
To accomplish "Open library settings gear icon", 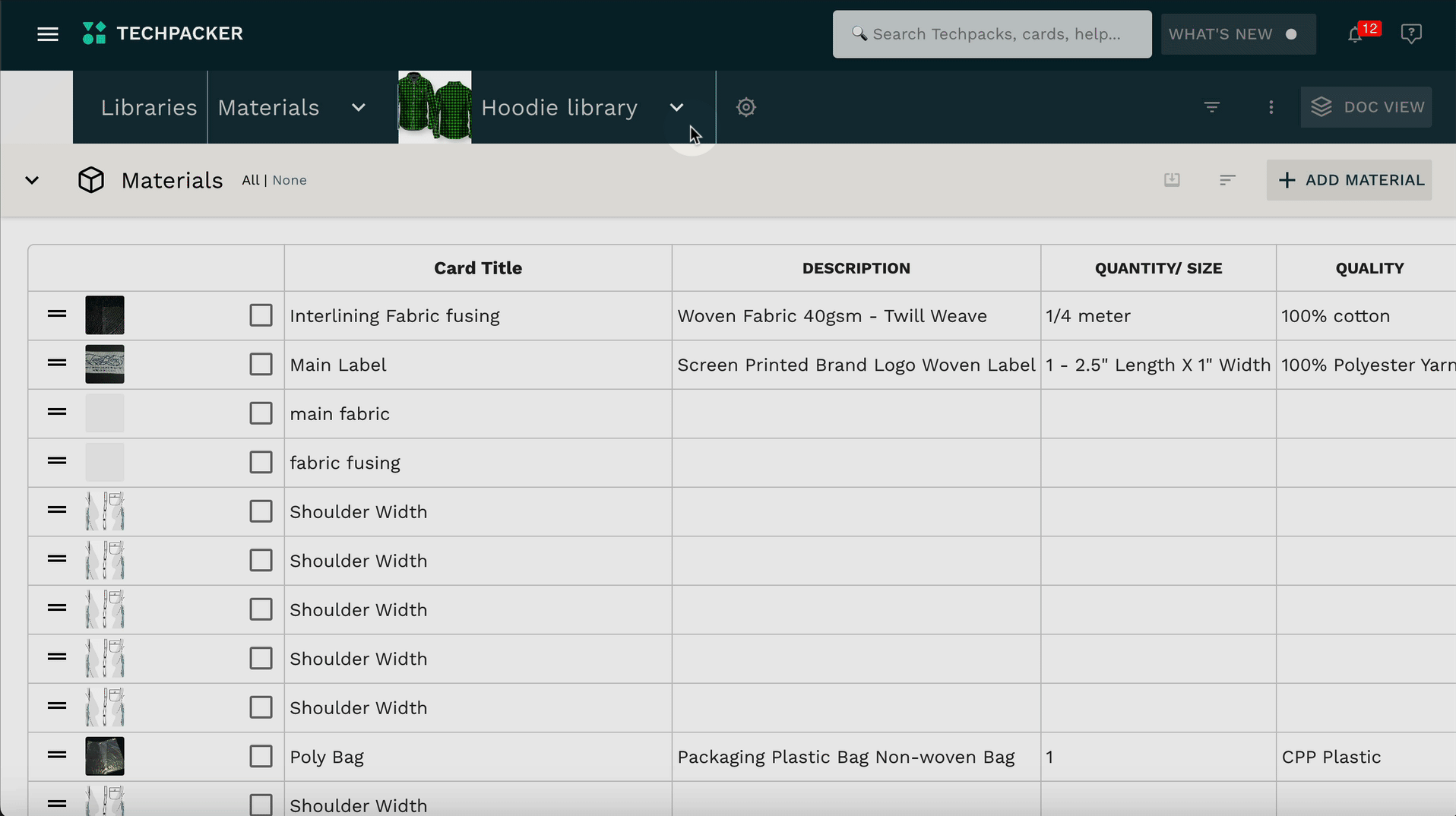I will (x=746, y=107).
